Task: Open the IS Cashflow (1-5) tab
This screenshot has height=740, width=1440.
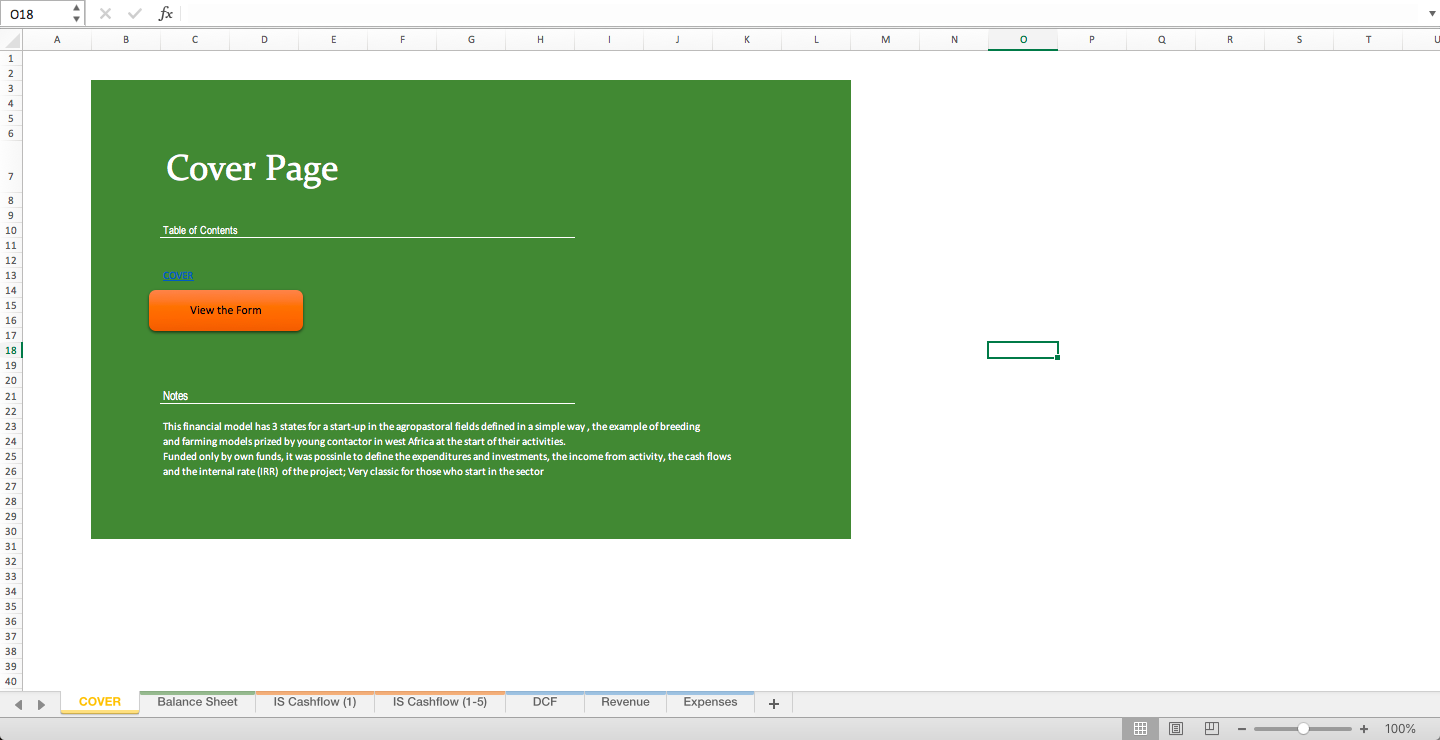Action: click(440, 702)
